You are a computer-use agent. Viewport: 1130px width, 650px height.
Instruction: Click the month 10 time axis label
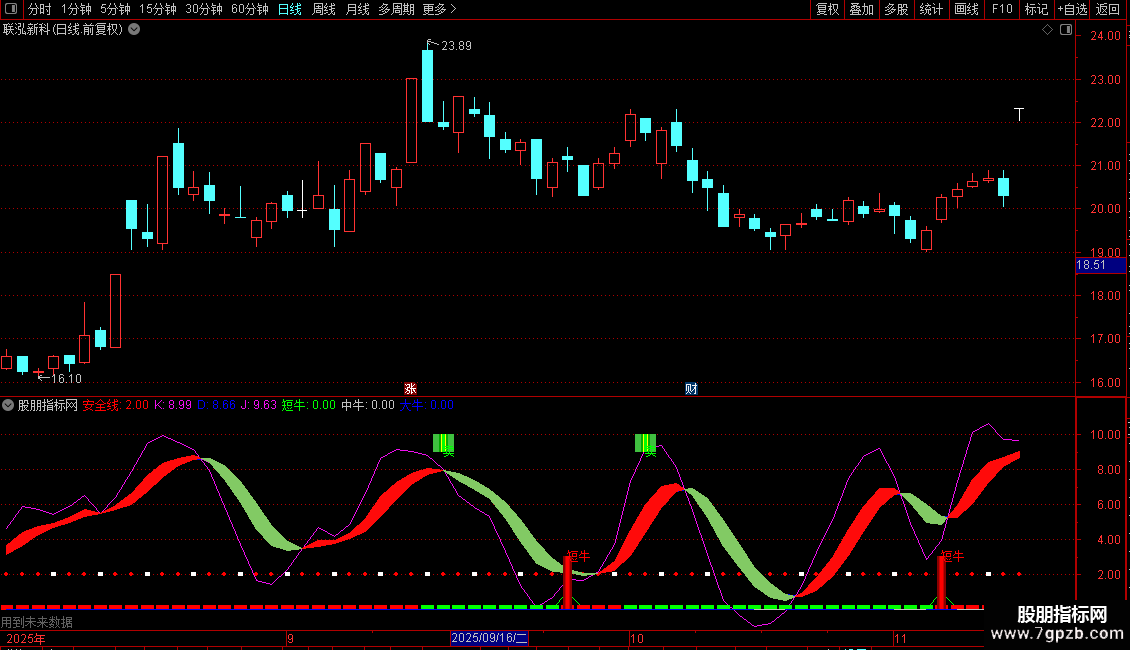pyautogui.click(x=636, y=639)
